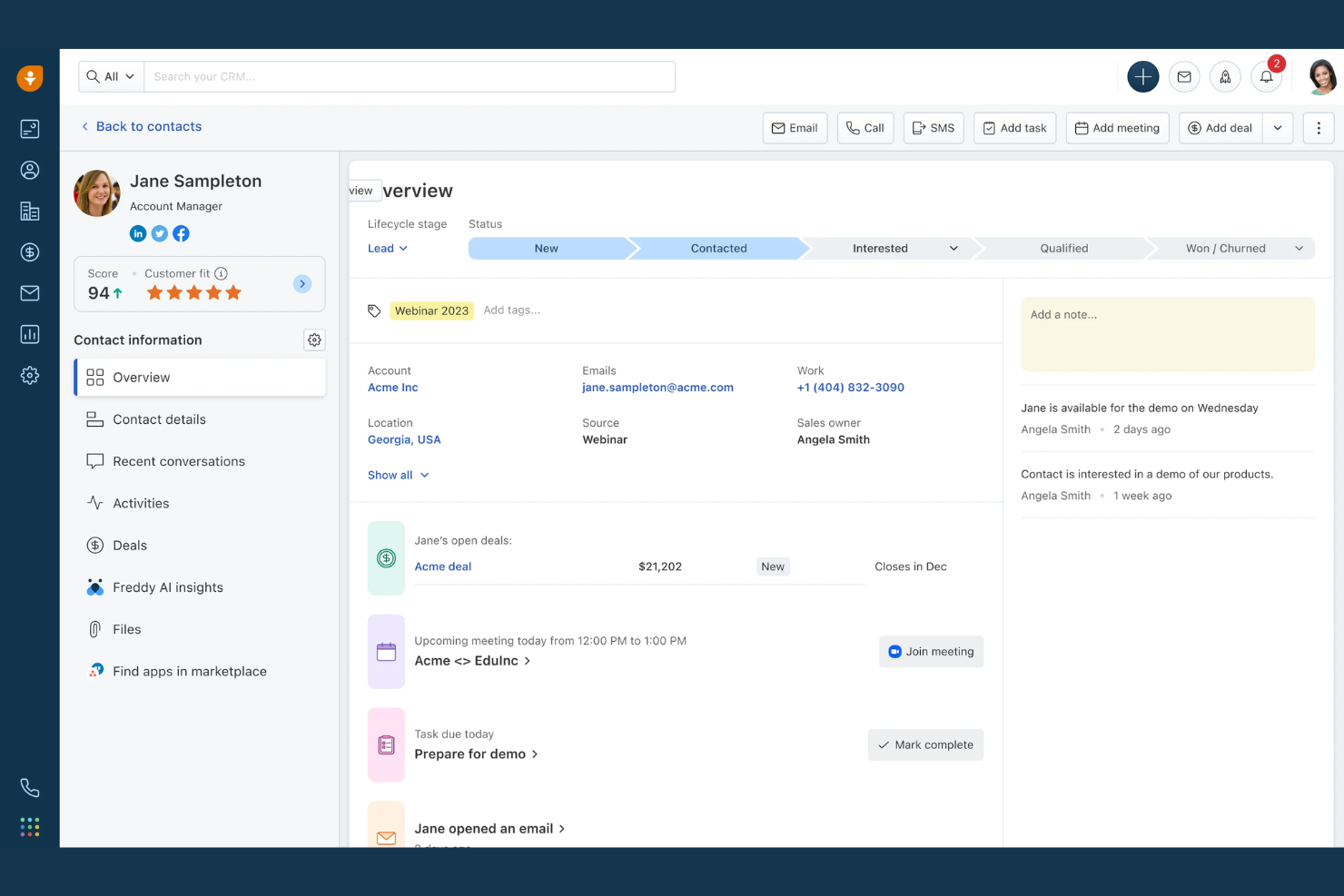The image size is (1344, 896).
Task: Open the notifications bell with badge
Action: [x=1267, y=77]
